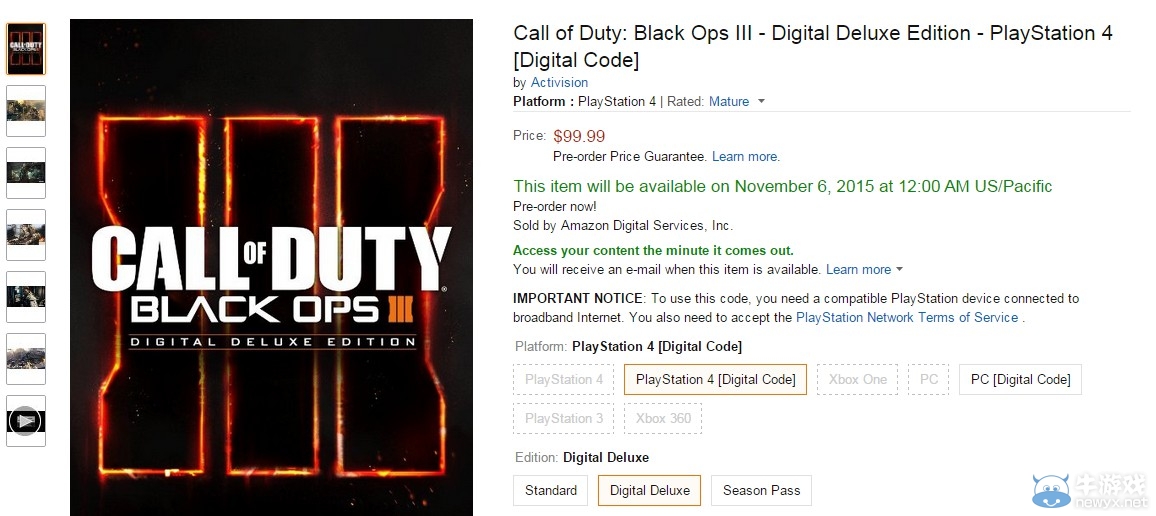Switch platform to PC [Digital Code]
The height and width of the screenshot is (516, 1156).
click(1020, 379)
